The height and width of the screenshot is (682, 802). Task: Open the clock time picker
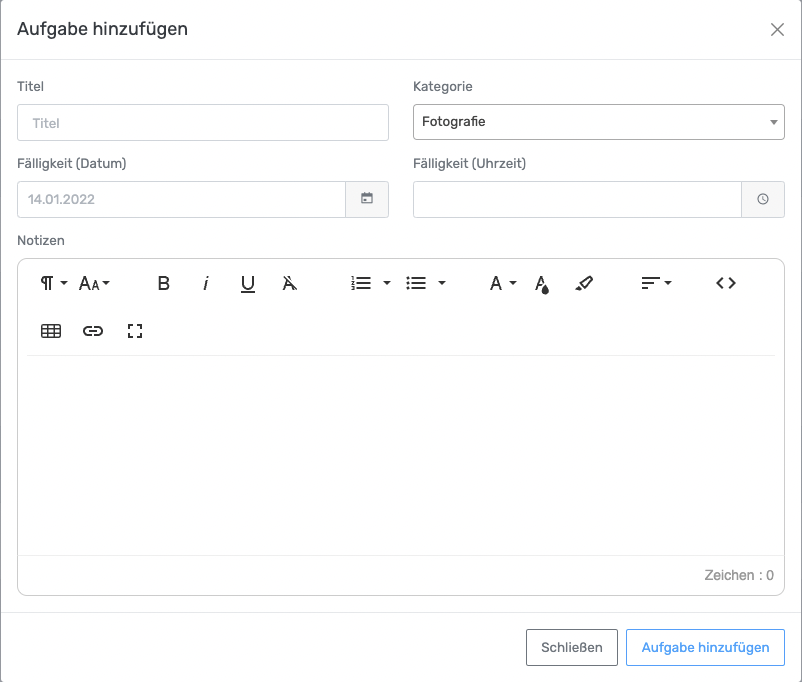click(763, 199)
